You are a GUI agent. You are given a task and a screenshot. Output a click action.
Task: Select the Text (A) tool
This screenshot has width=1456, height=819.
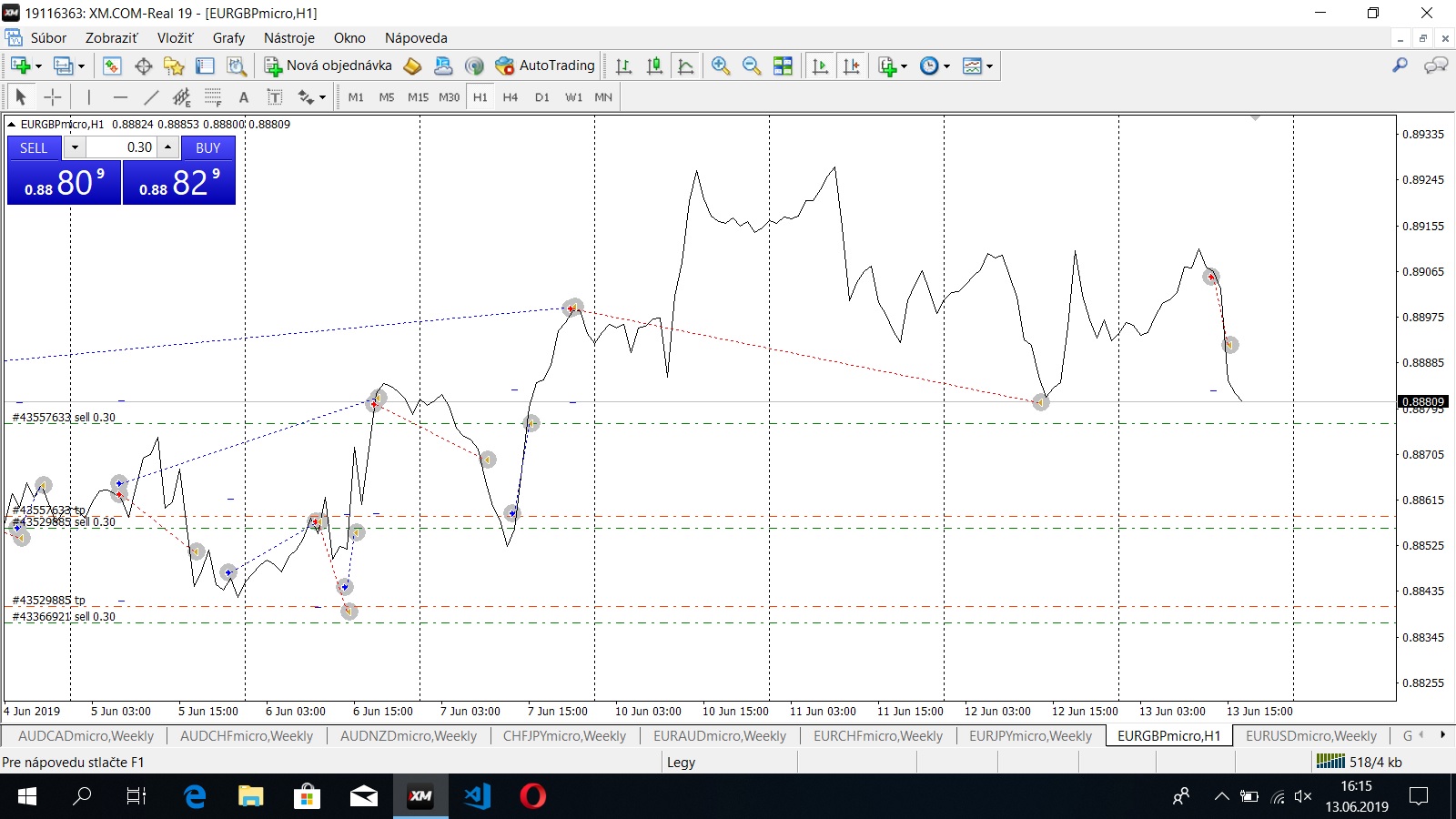coord(243,96)
